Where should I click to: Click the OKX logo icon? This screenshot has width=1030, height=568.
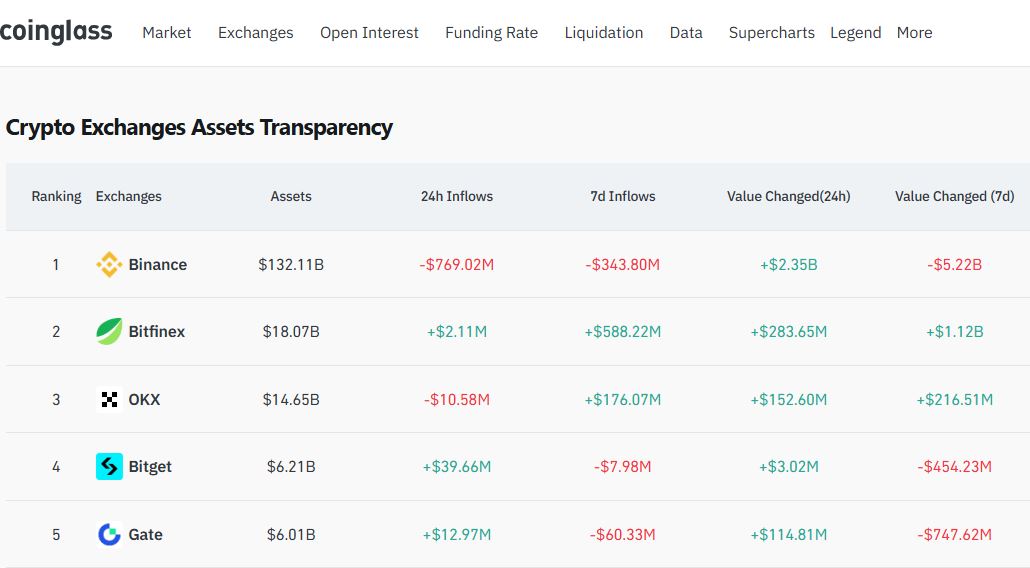[109, 399]
